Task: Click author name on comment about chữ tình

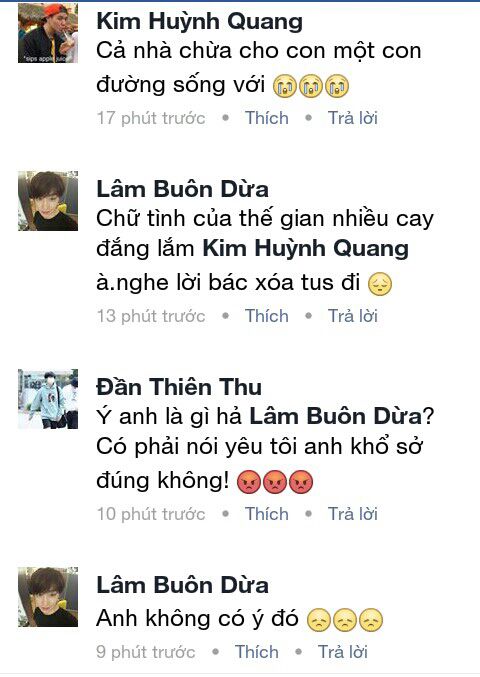Action: click(182, 190)
